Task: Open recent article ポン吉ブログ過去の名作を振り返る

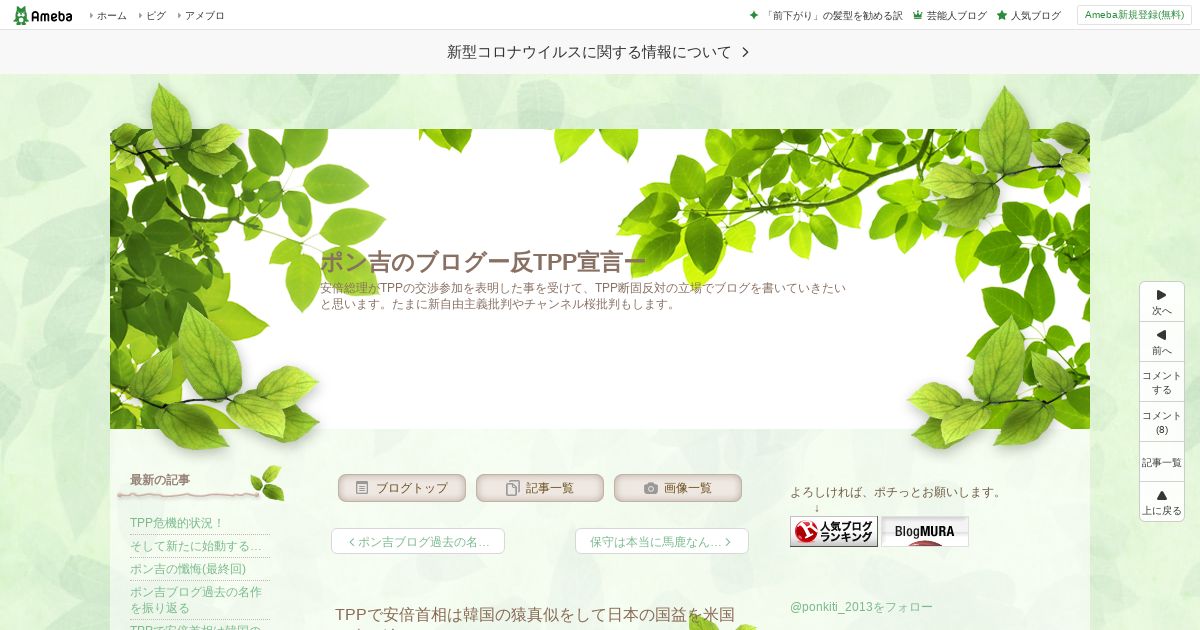Action: tap(196, 600)
